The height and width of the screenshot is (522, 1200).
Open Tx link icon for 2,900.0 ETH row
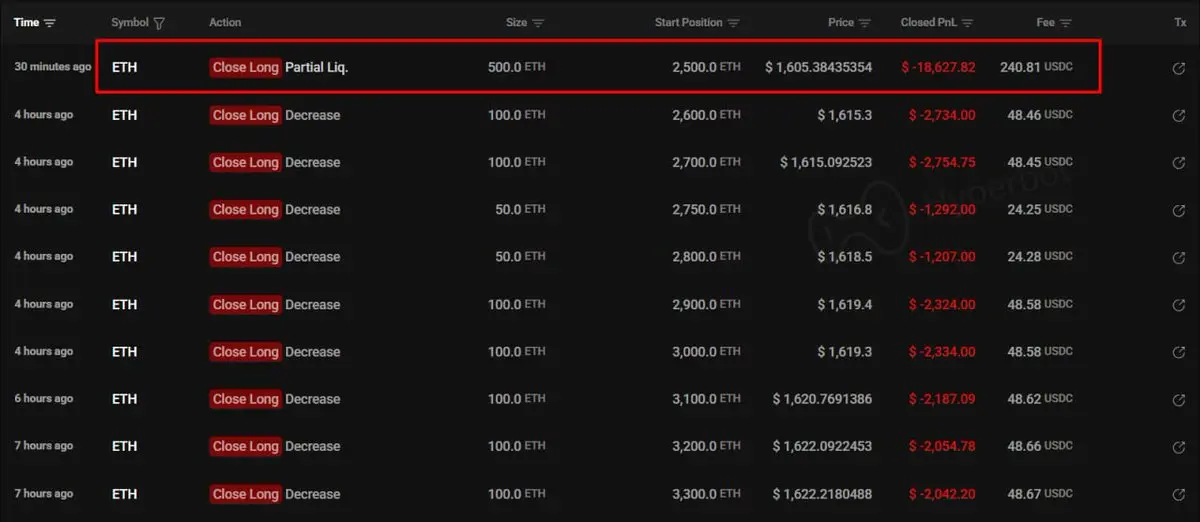(x=1178, y=304)
